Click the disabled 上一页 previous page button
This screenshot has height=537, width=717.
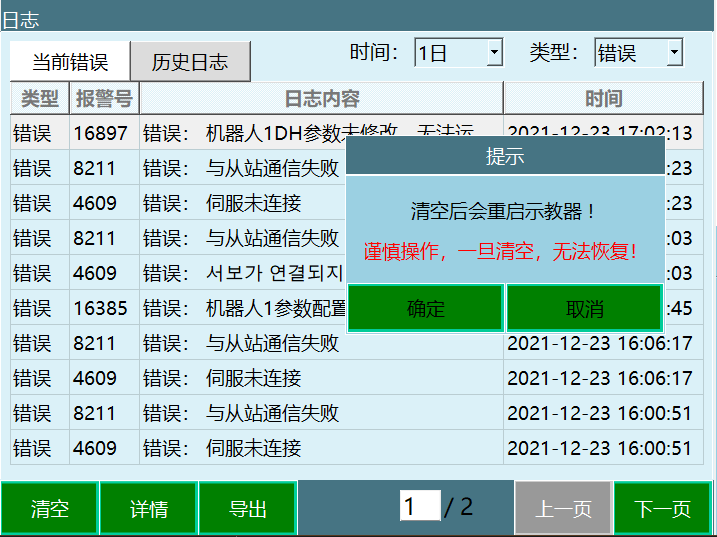pos(563,509)
